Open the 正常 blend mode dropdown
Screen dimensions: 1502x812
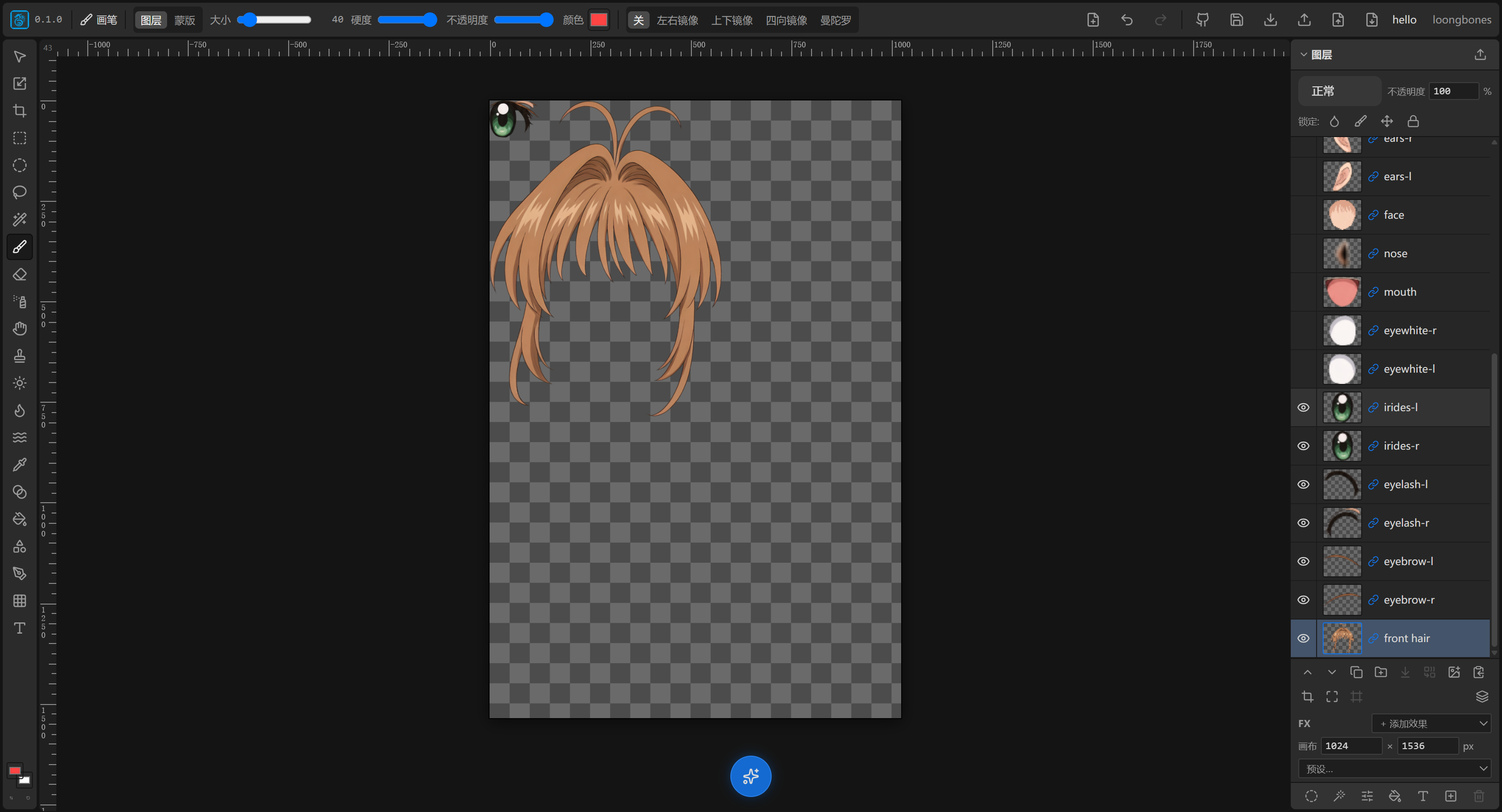(x=1339, y=91)
